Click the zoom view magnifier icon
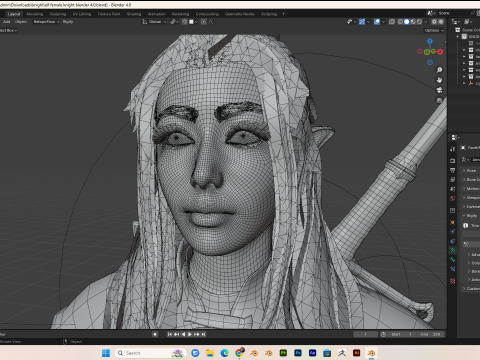 pos(439,70)
